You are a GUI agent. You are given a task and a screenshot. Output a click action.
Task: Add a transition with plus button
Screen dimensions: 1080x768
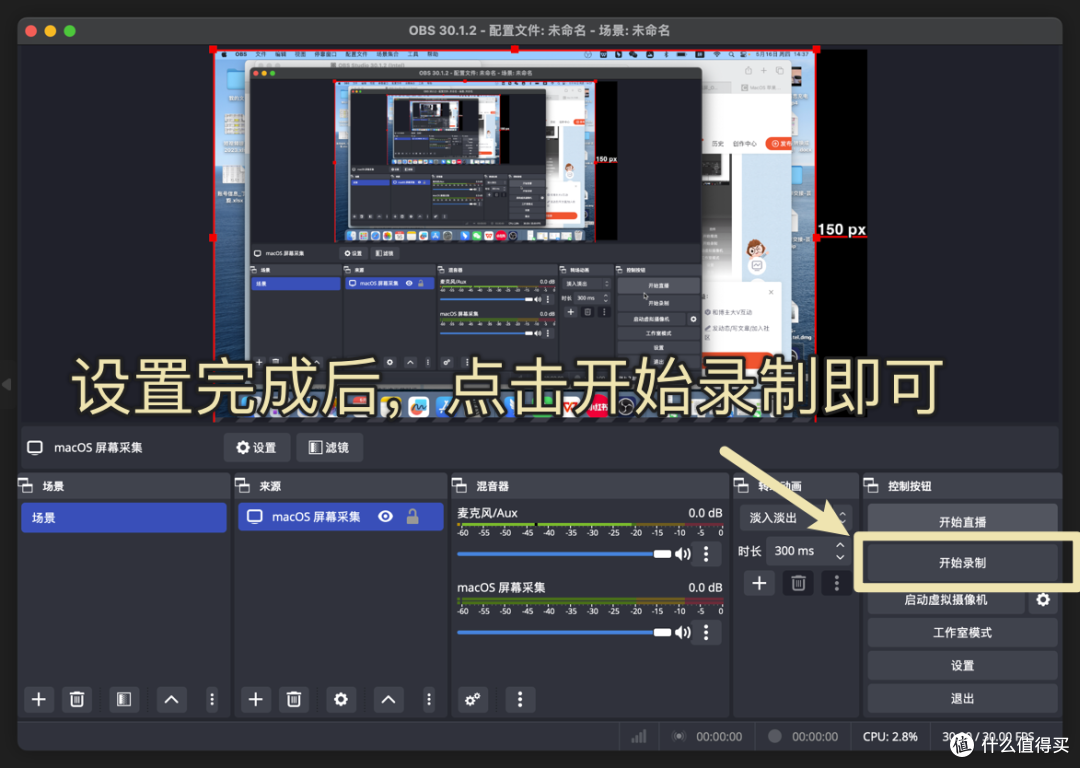click(x=759, y=583)
